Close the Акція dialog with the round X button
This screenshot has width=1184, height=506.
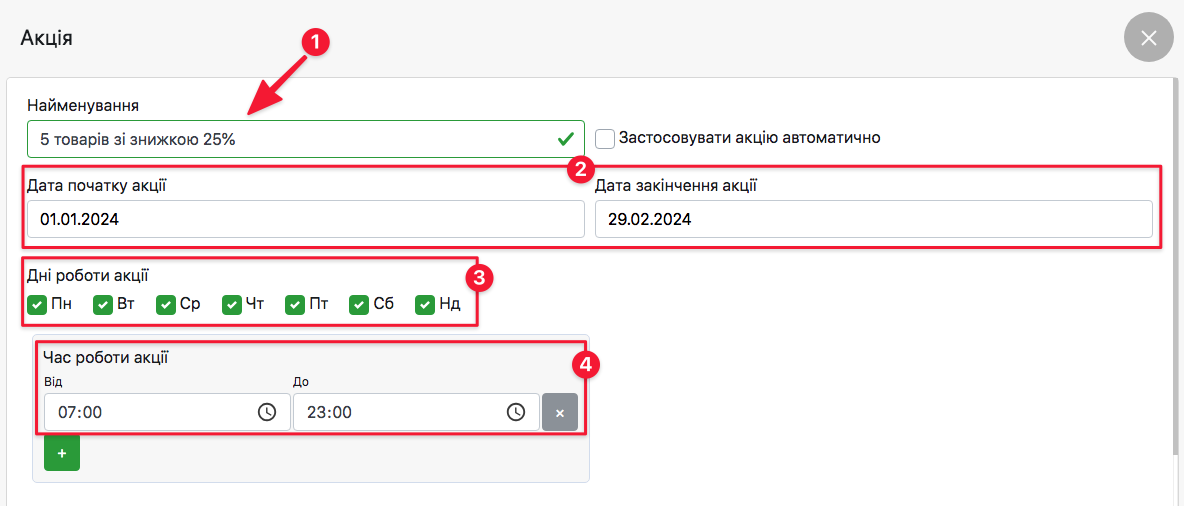[1148, 38]
